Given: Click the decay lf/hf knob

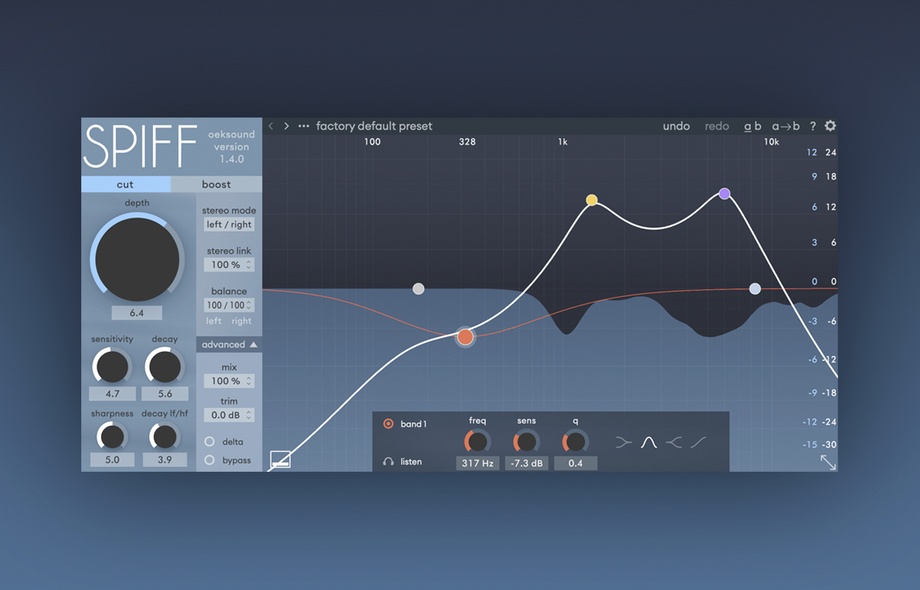Looking at the screenshot, I should 164,436.
